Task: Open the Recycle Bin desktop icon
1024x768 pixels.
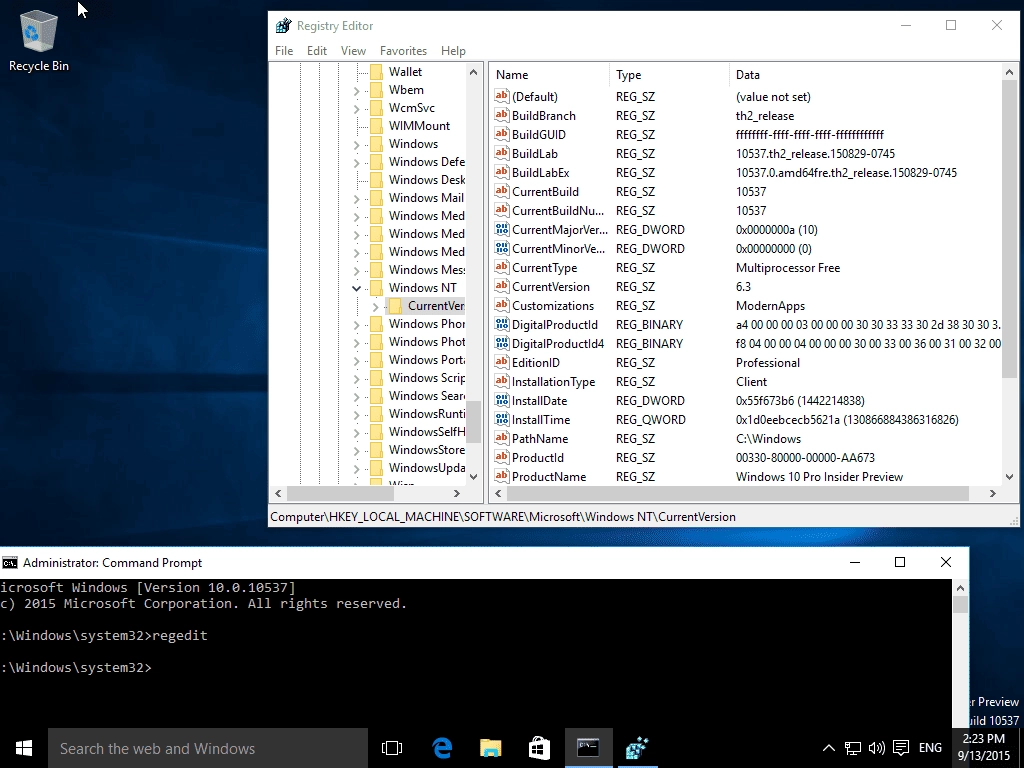Action: click(x=39, y=40)
